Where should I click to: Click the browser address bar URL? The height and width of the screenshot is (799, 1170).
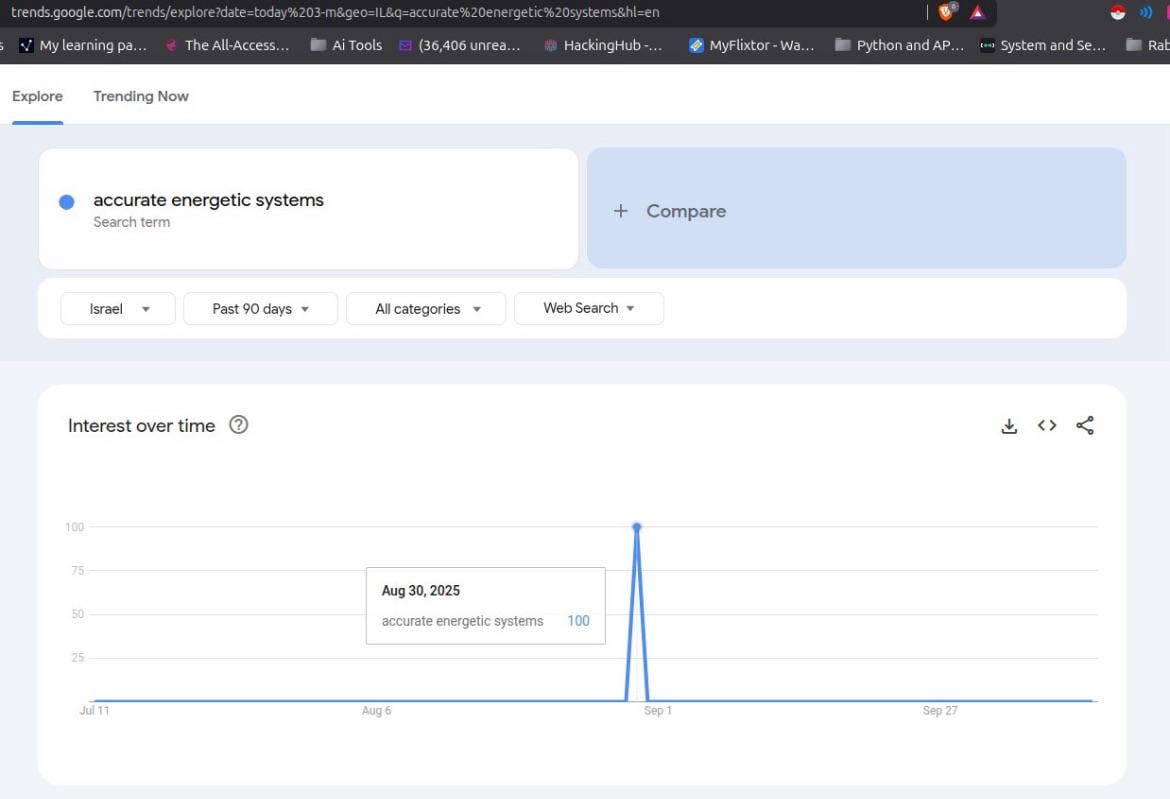point(335,12)
